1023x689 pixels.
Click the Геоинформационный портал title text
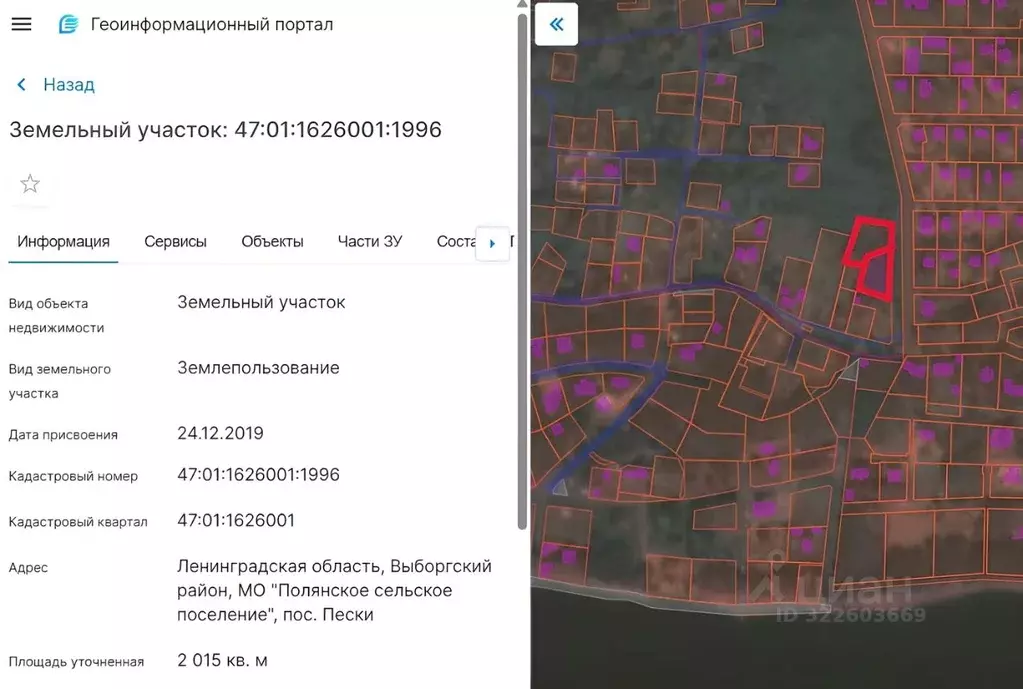click(x=212, y=24)
